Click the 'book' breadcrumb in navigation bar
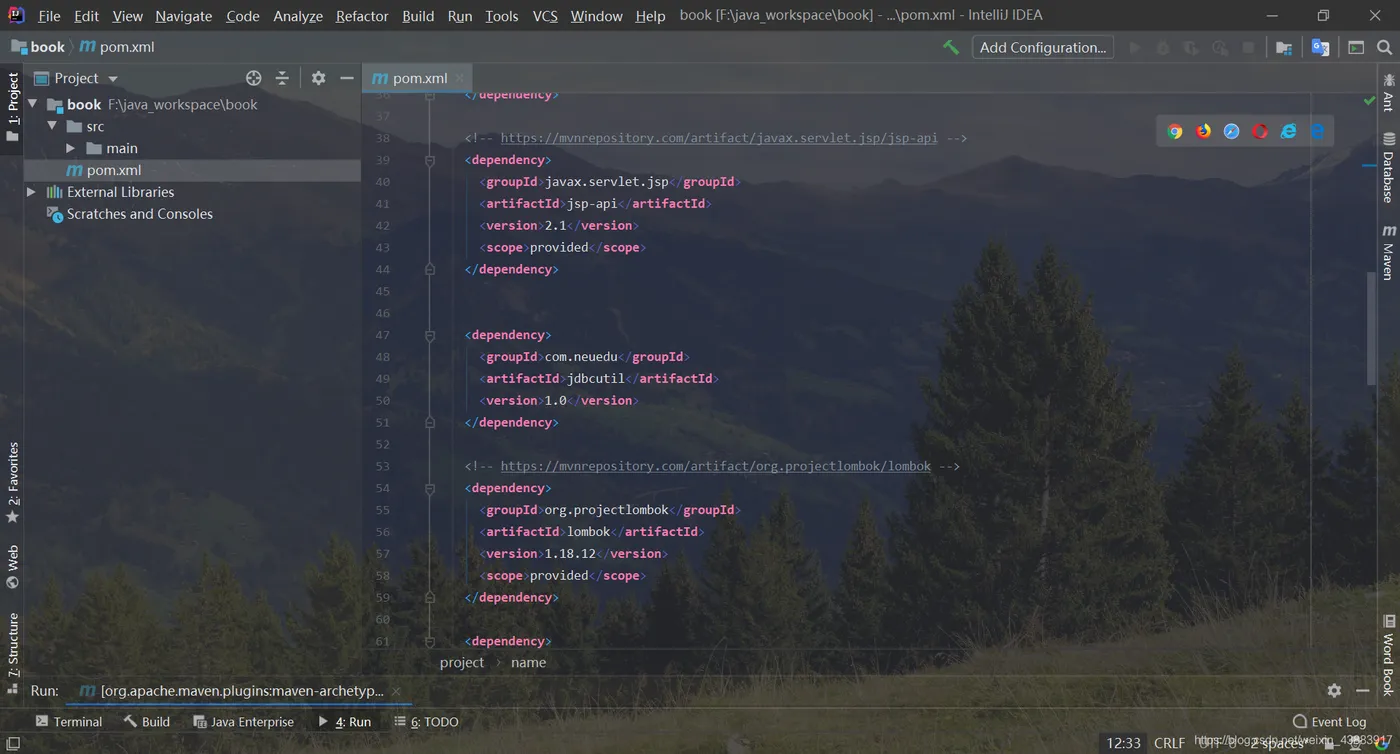1400x754 pixels. (x=38, y=47)
